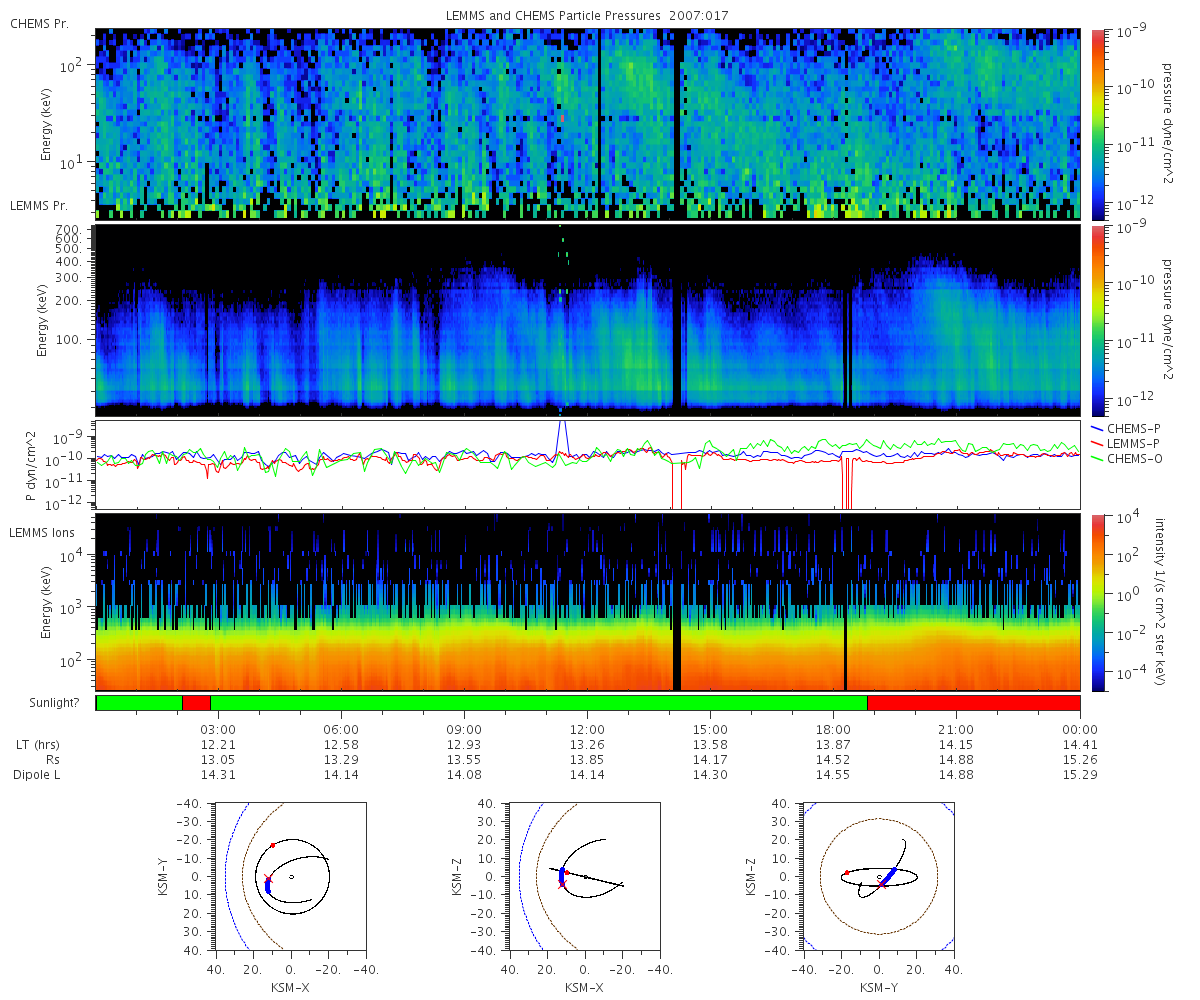The image size is (1200, 1000).
Task: Click the Dipole L value 14.30
Action: click(x=711, y=774)
